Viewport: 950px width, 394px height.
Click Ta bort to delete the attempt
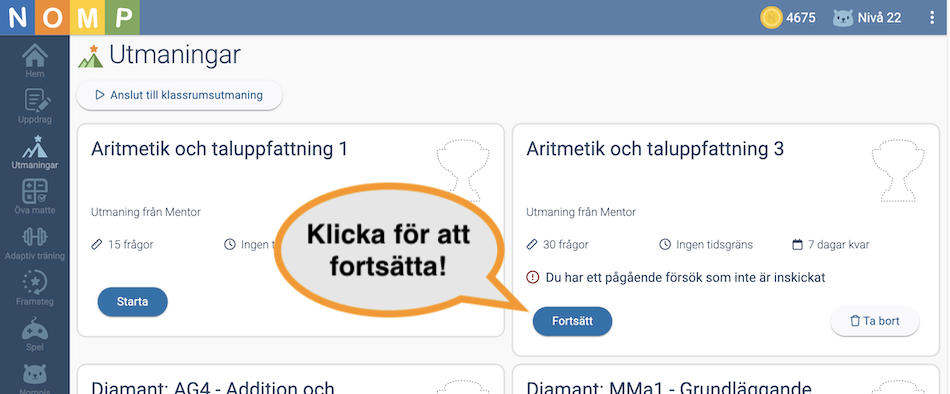875,321
